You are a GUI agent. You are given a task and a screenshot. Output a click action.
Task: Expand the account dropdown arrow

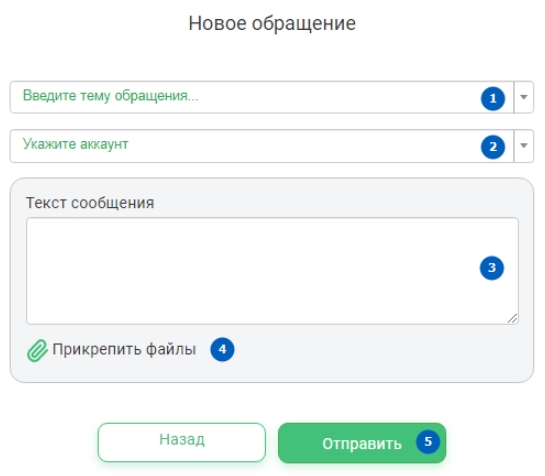524,145
